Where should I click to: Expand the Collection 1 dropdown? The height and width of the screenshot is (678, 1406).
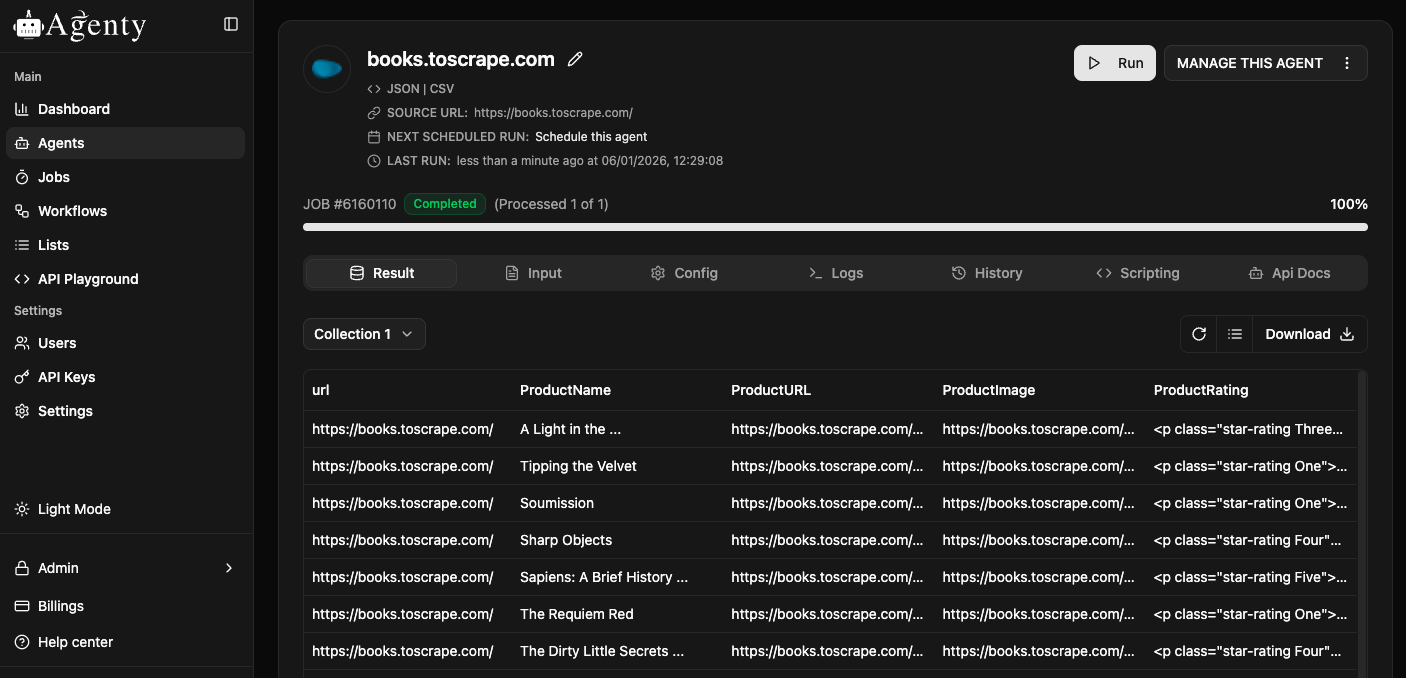click(x=364, y=334)
